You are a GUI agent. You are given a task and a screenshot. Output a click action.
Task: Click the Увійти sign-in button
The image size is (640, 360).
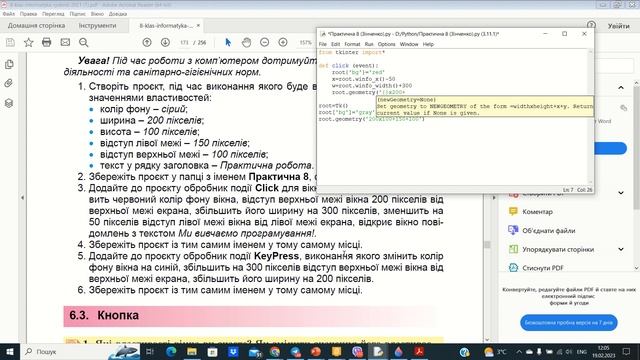pos(618,26)
